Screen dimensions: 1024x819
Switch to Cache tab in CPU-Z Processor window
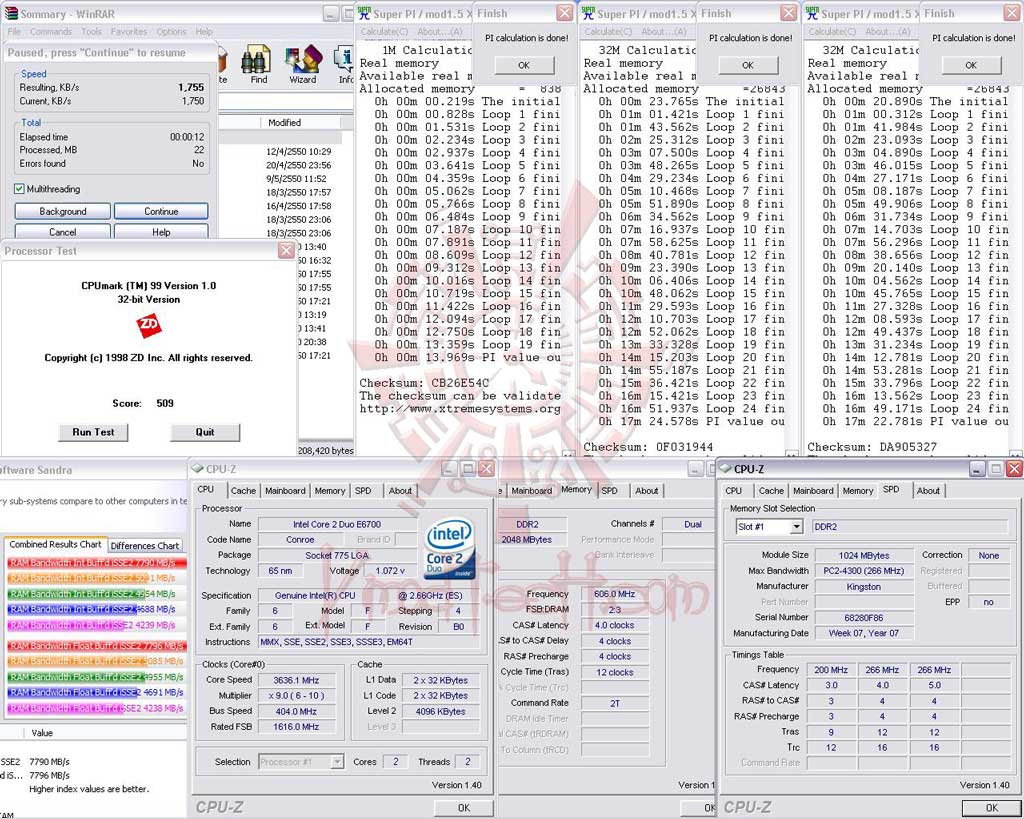click(x=243, y=490)
